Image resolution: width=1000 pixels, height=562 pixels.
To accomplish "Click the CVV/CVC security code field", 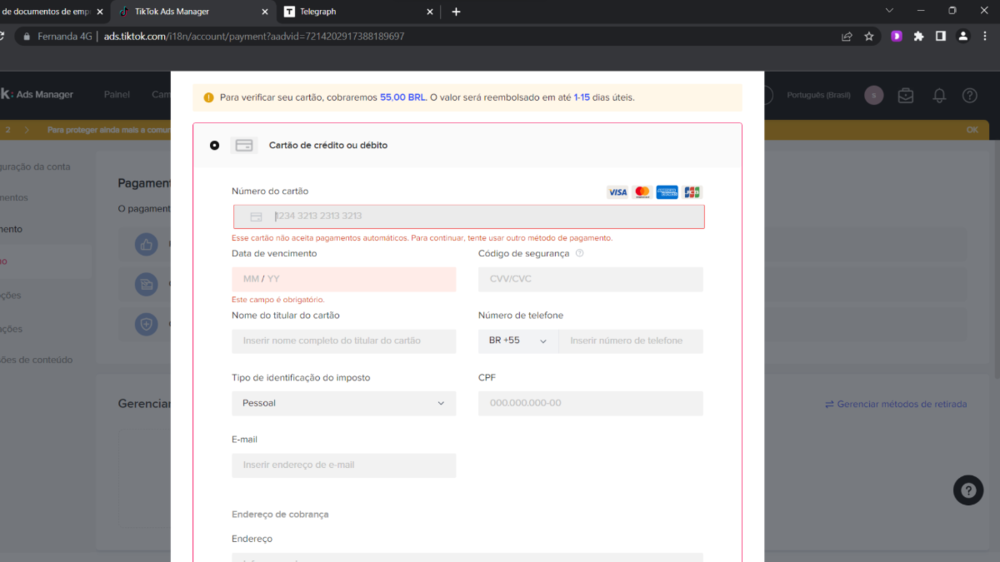I will point(591,279).
